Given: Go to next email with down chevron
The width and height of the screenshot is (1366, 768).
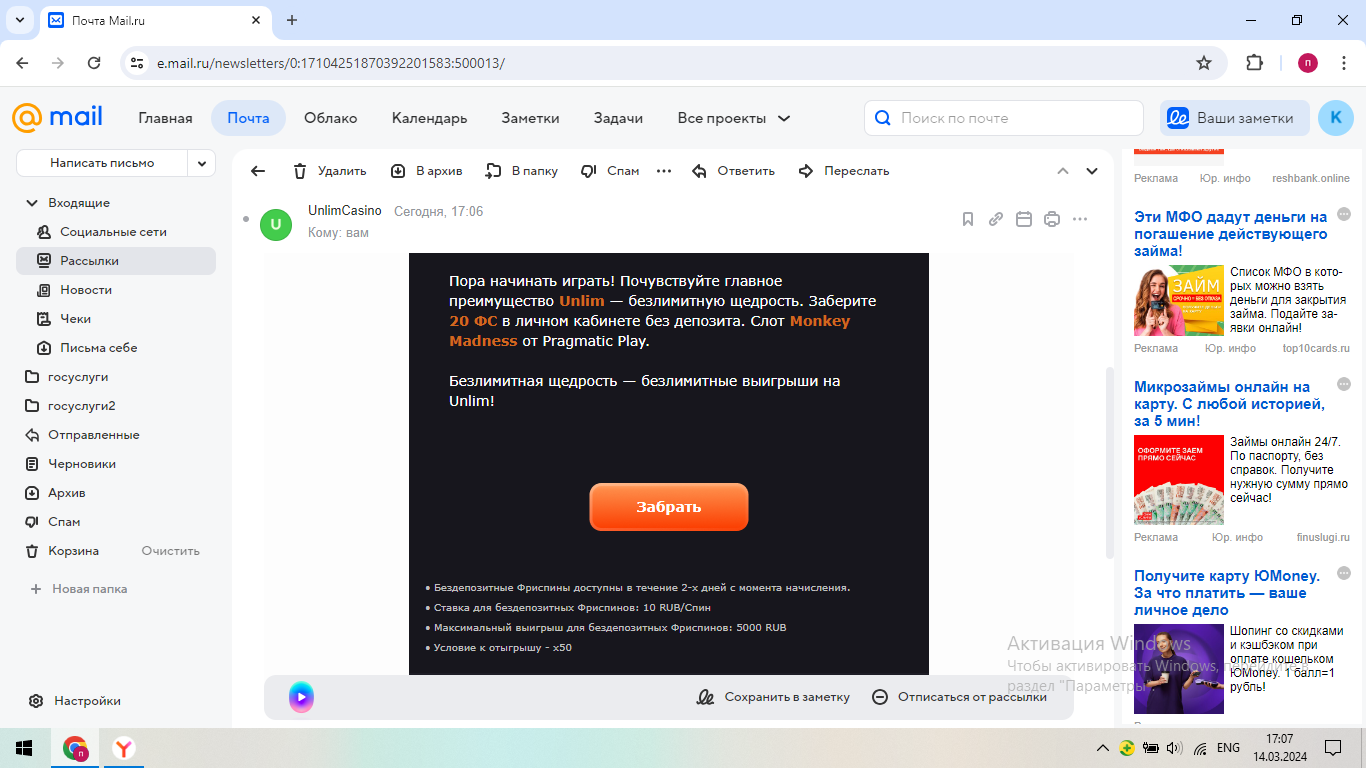Looking at the screenshot, I should 1092,171.
